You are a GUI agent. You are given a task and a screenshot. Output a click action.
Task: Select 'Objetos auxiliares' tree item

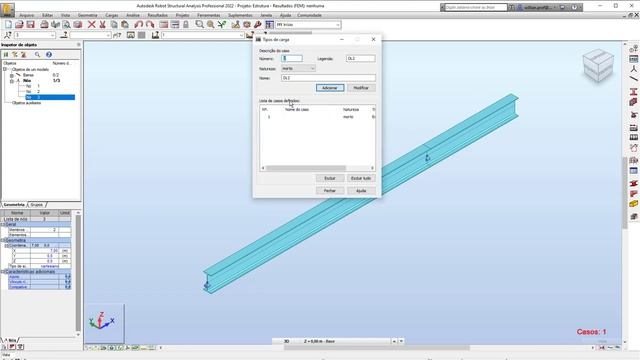coord(26,103)
